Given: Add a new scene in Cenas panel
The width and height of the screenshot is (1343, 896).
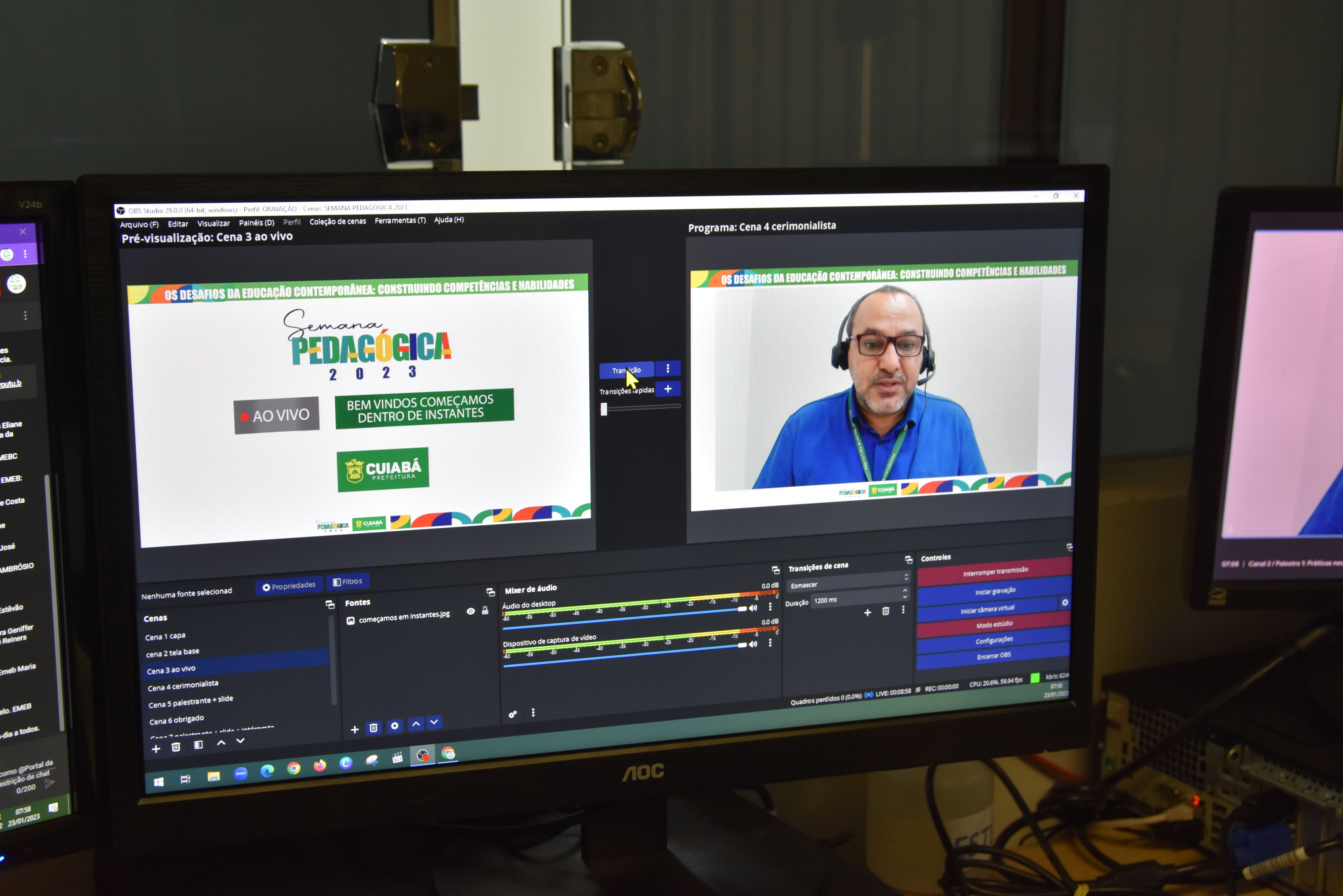Looking at the screenshot, I should point(155,748).
